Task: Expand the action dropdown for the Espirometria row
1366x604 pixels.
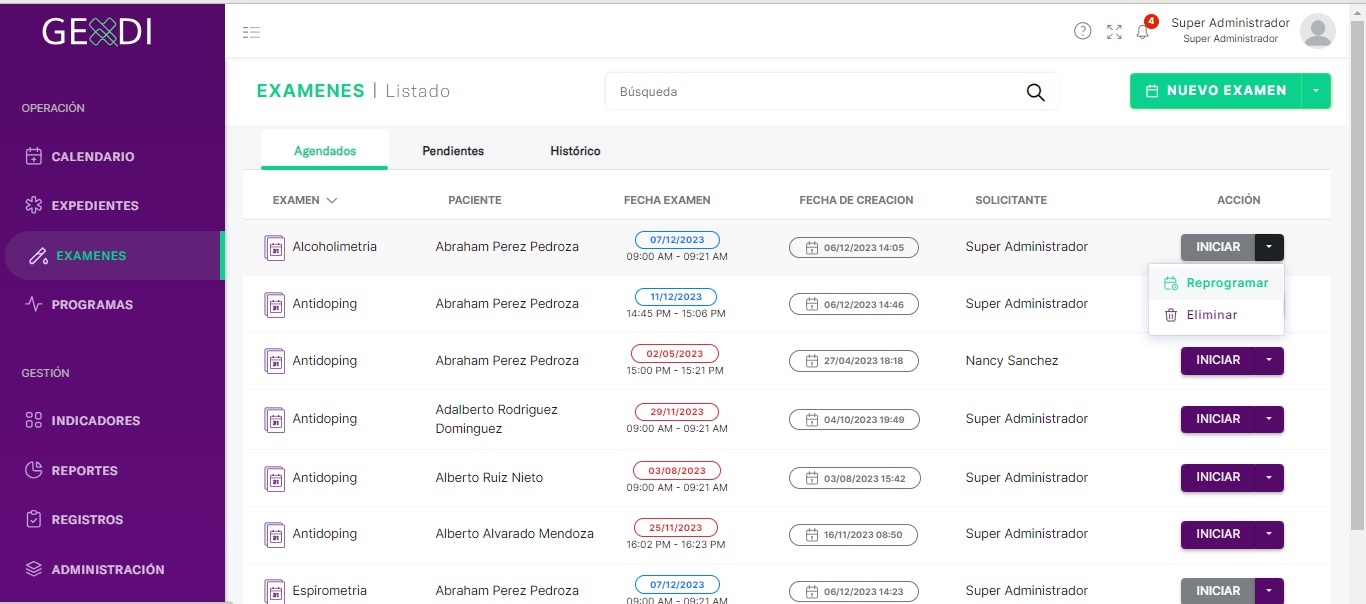Action: point(1269,591)
